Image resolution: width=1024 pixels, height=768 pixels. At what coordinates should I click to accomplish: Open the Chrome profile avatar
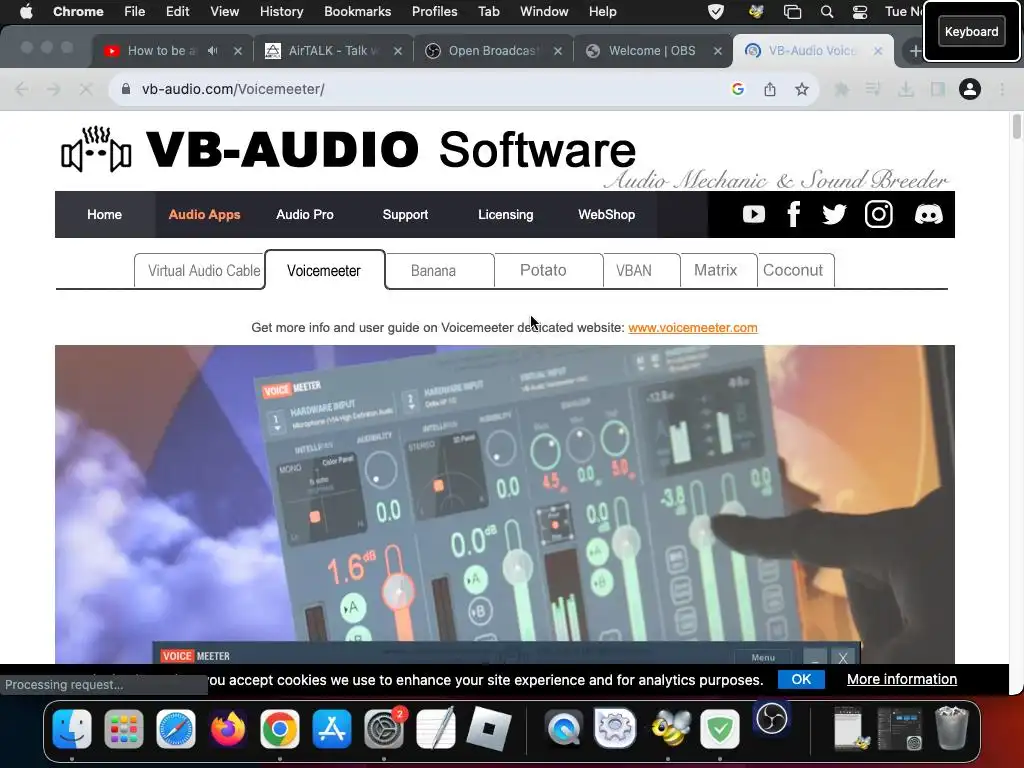[970, 89]
